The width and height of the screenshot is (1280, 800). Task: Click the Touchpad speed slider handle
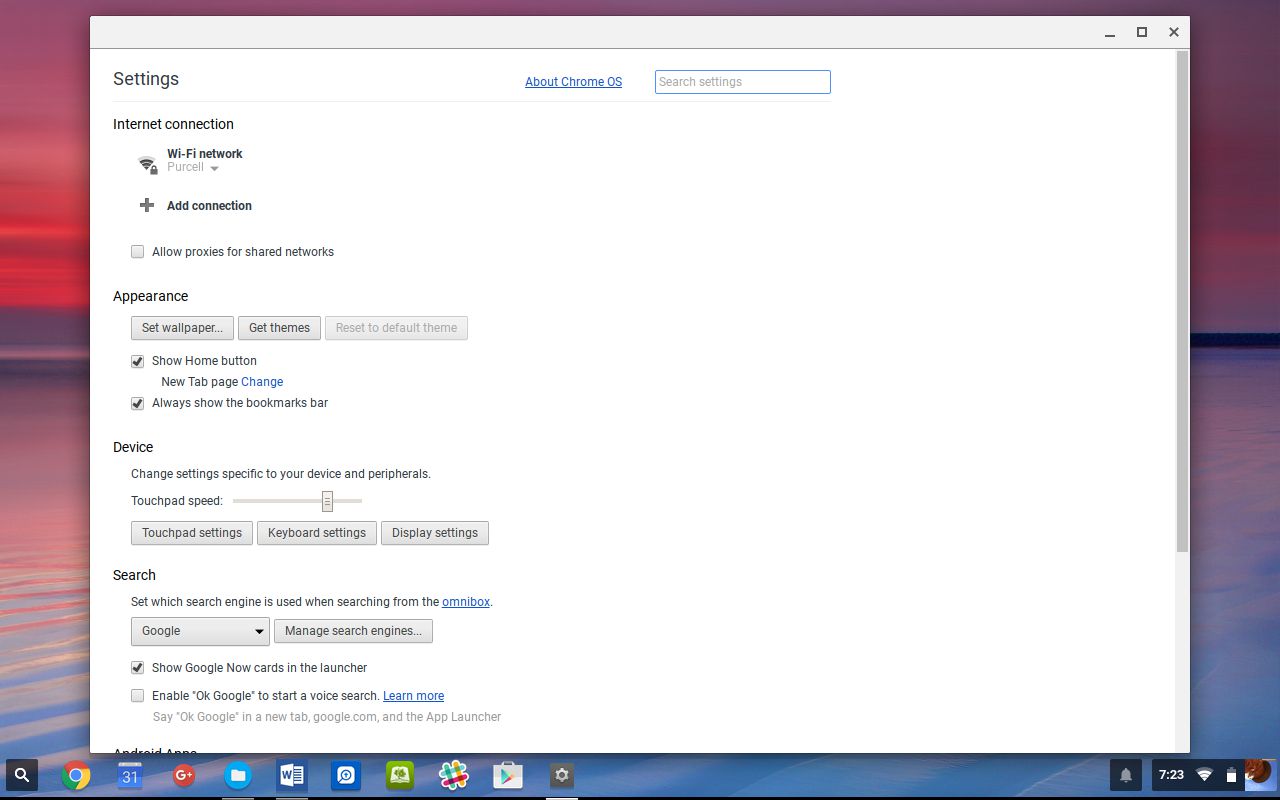(327, 501)
